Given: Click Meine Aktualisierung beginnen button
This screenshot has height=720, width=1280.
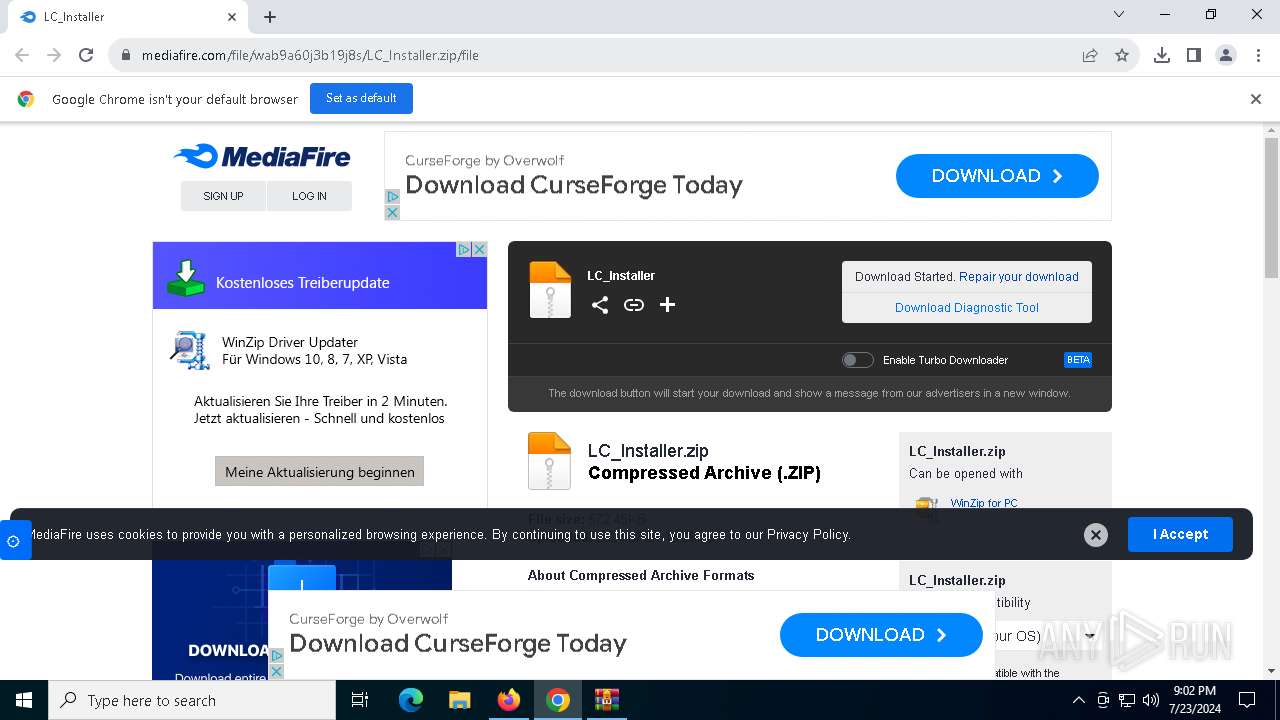Looking at the screenshot, I should coord(319,471).
